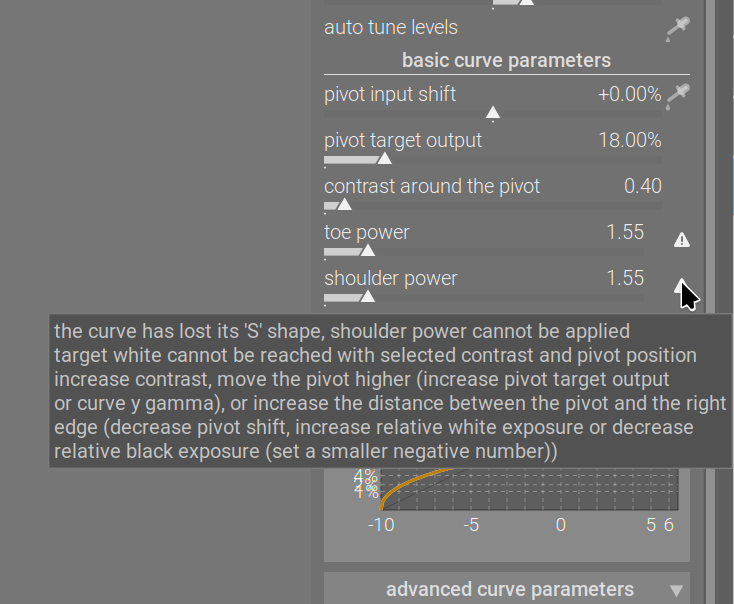Click the pivot input shift value +0.00%

(629, 94)
